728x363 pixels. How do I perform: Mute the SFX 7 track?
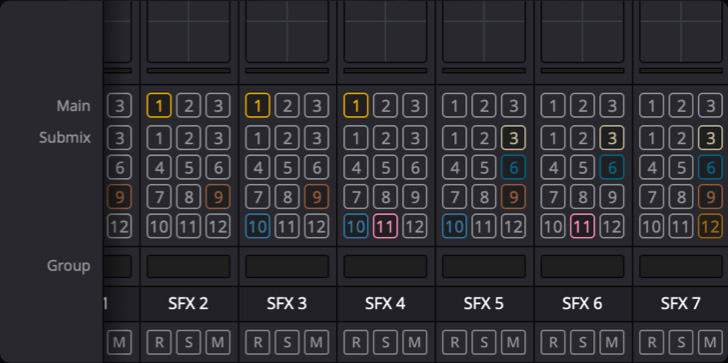tap(710, 342)
